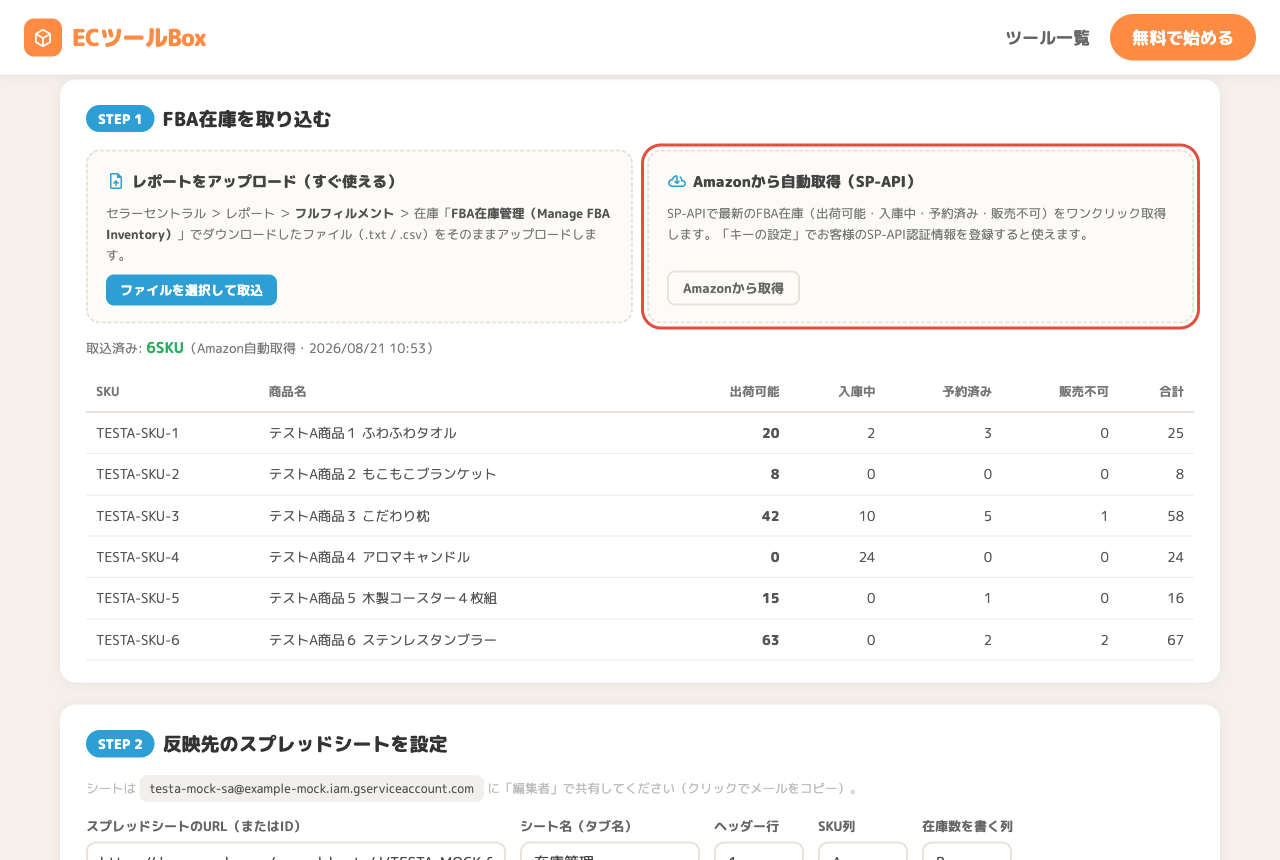Click 出荷可能 value 15 for TESTA-SKU-5

(x=770, y=598)
